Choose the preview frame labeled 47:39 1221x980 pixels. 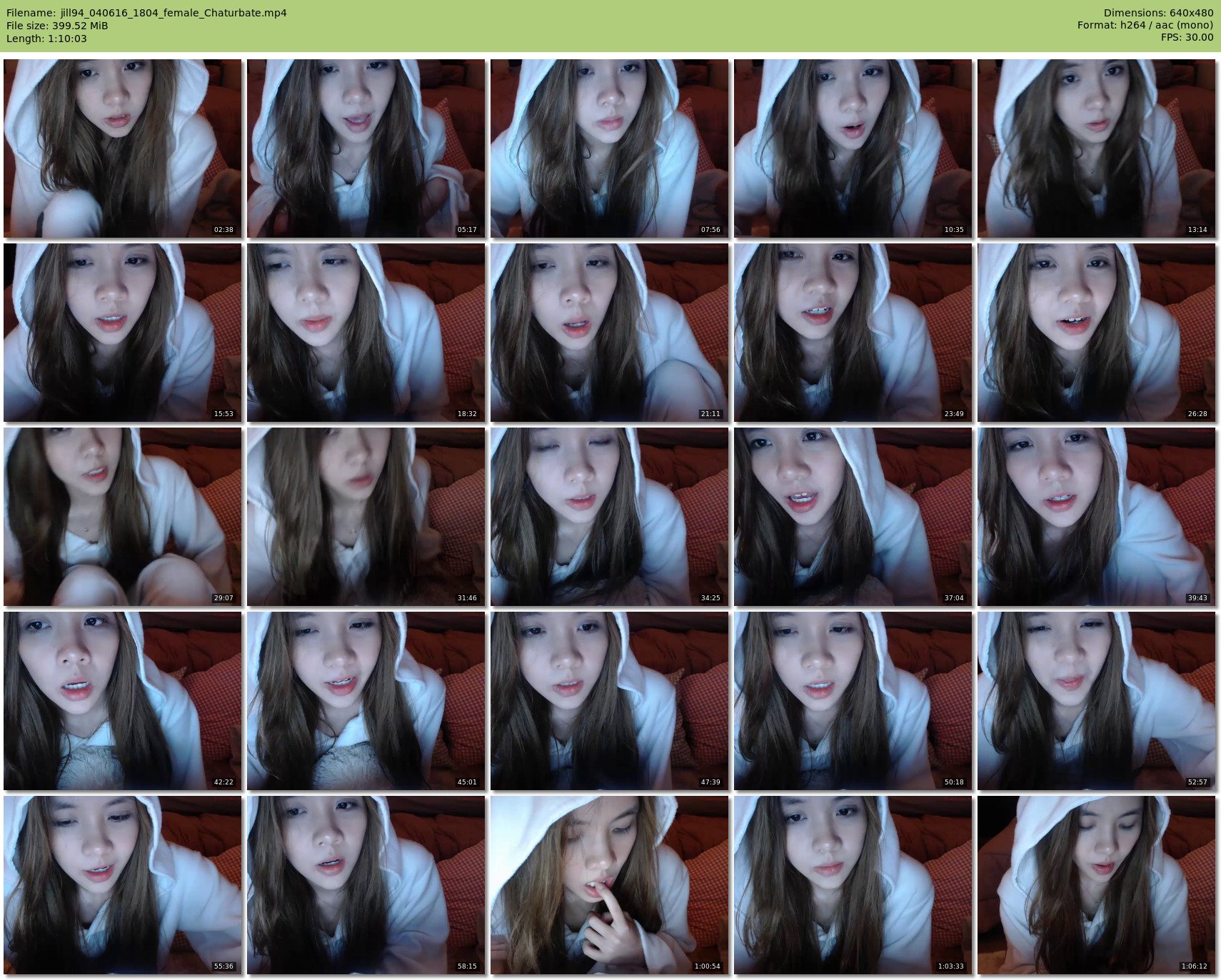tap(609, 701)
